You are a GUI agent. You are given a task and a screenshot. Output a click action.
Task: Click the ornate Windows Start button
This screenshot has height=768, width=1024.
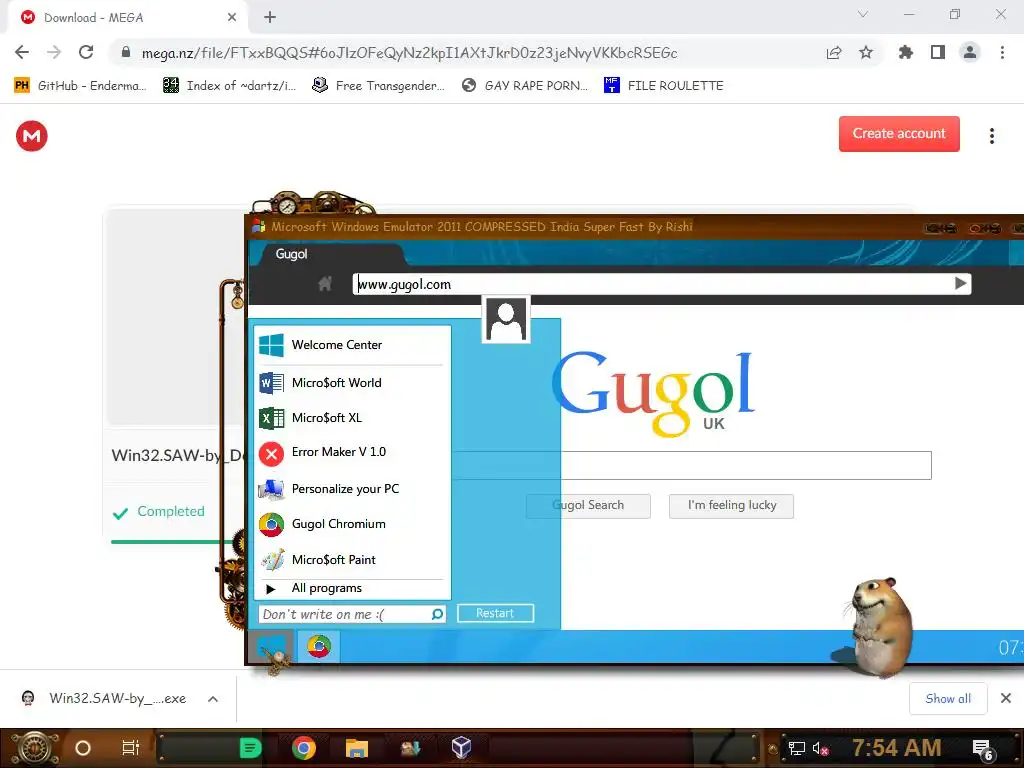click(35, 748)
